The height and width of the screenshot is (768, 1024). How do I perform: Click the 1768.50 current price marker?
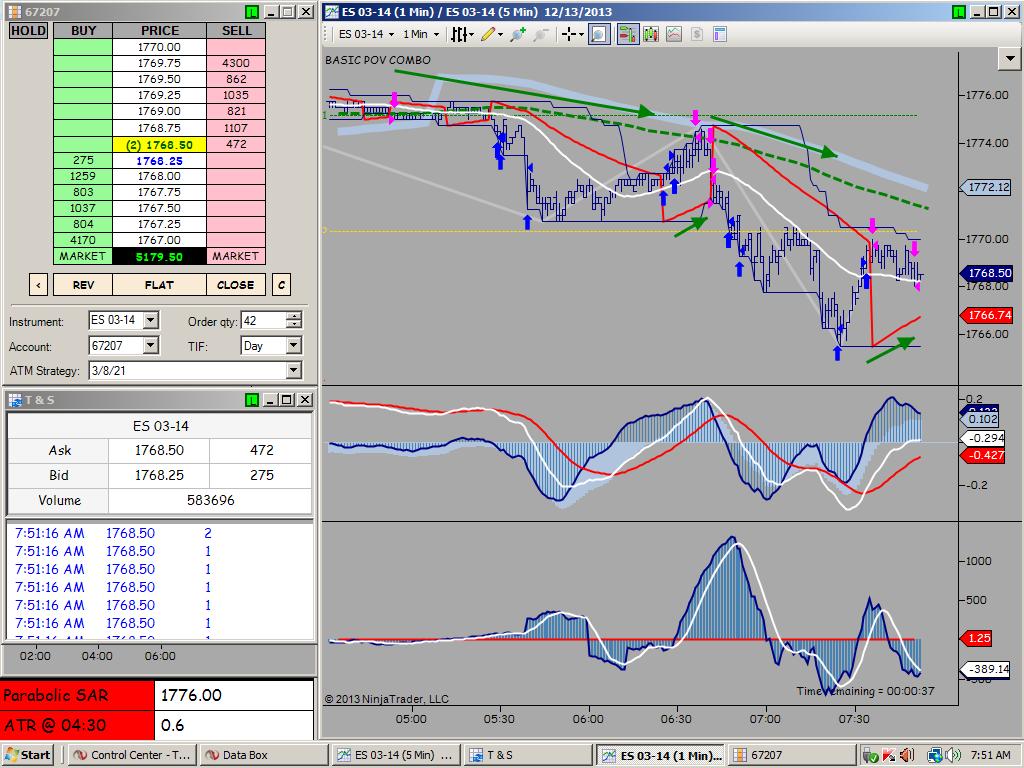click(986, 273)
